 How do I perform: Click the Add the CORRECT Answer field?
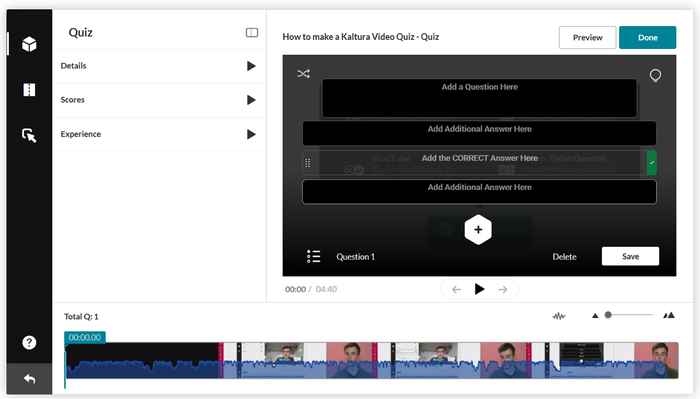coord(479,163)
